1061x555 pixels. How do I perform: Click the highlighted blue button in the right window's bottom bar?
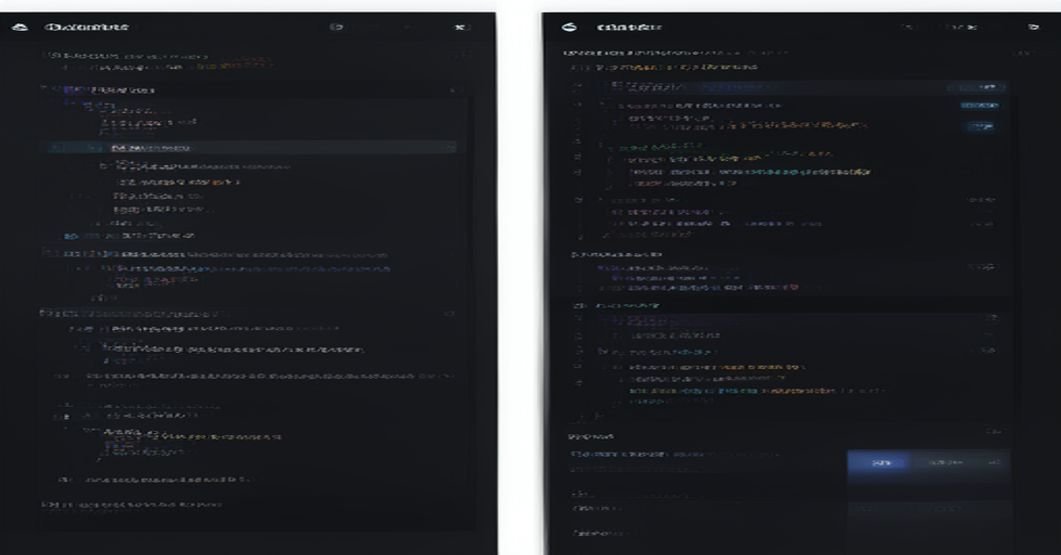(x=880, y=463)
